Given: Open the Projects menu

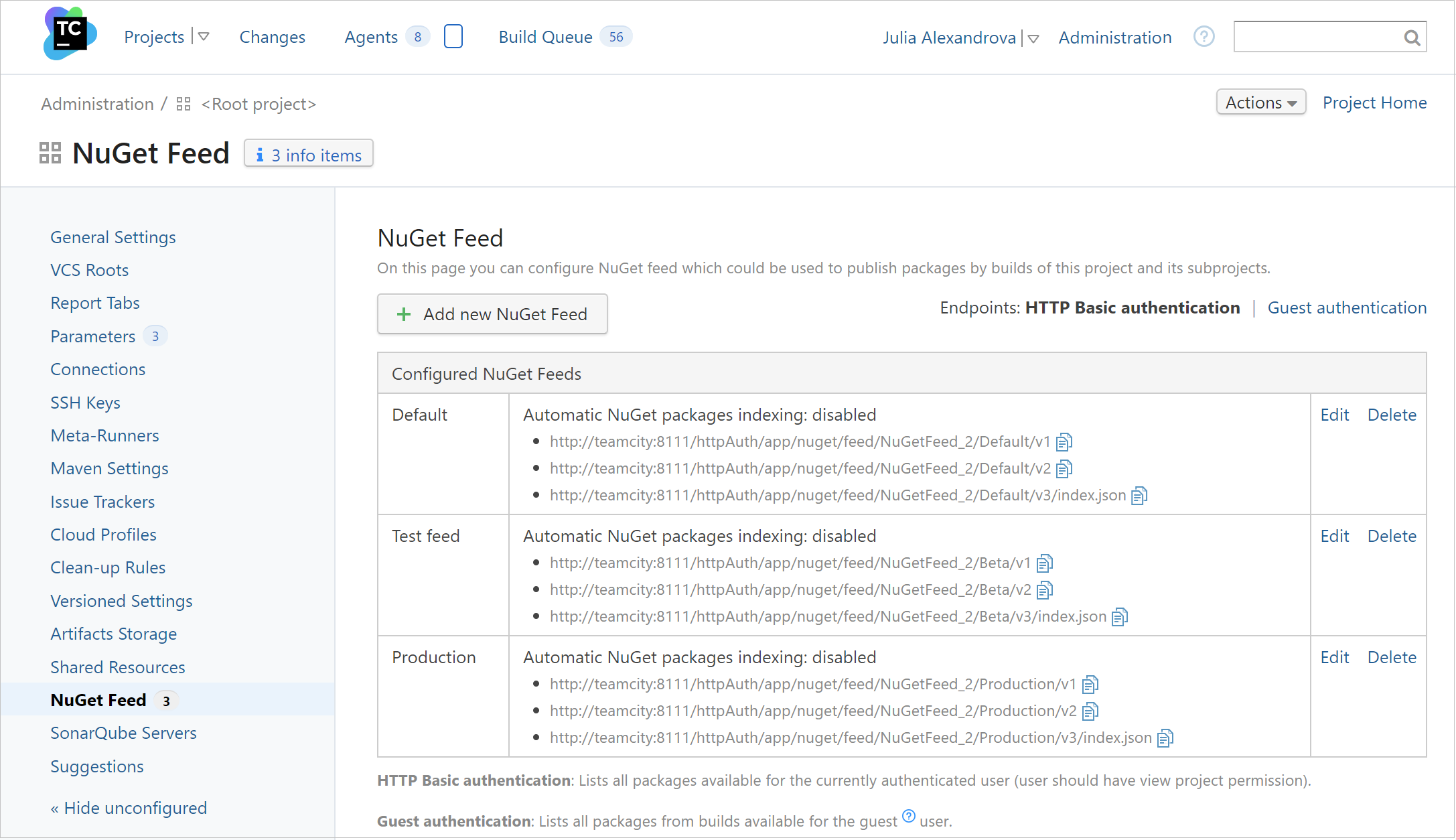Looking at the screenshot, I should (x=154, y=37).
